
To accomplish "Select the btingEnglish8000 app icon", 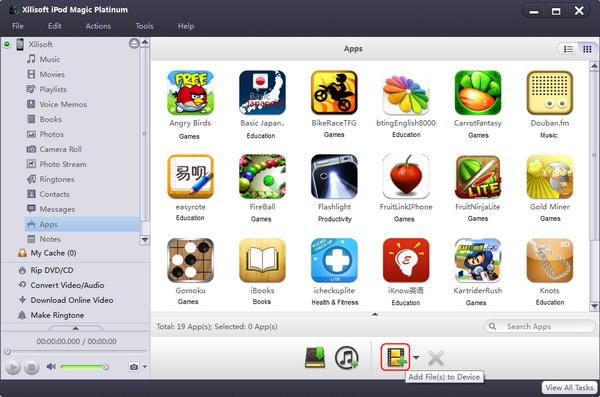I will tap(406, 93).
